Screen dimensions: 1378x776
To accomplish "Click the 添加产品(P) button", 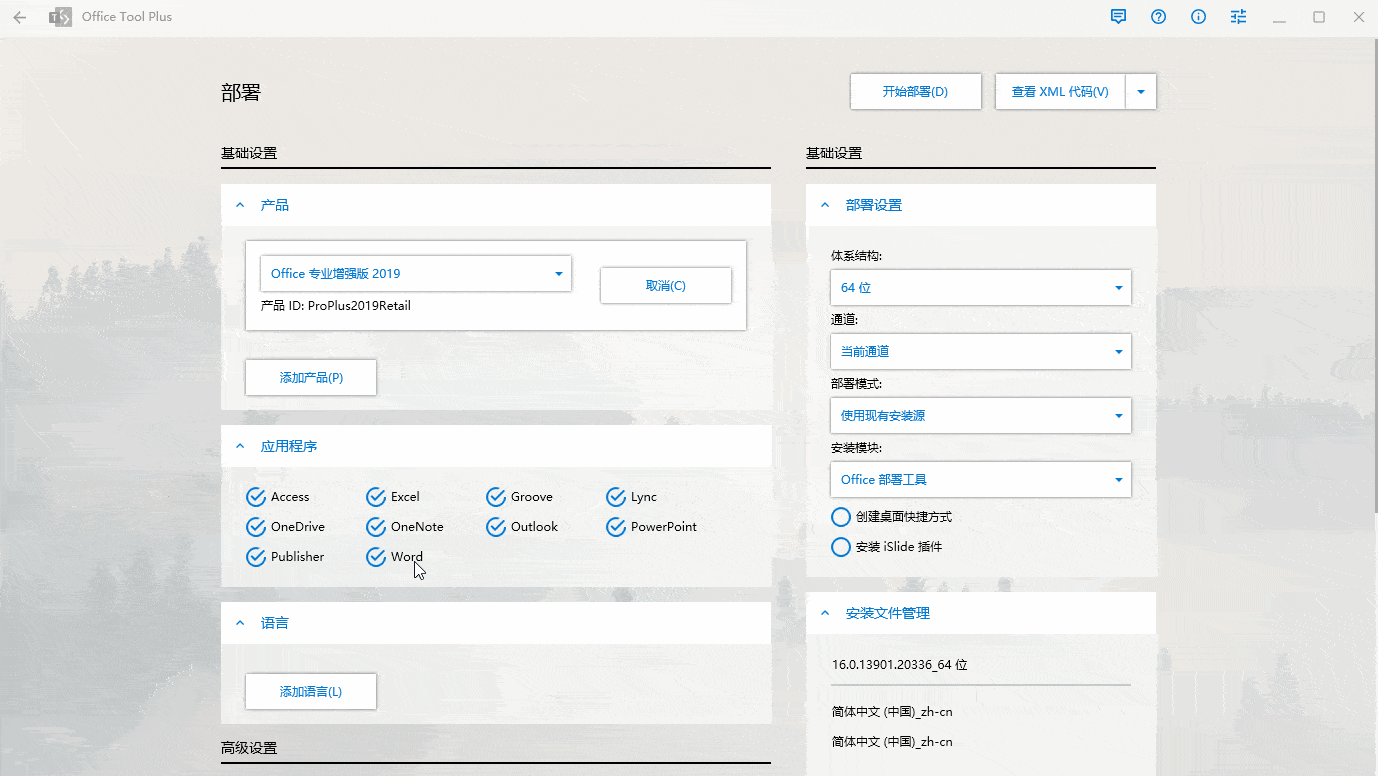I will click(311, 378).
